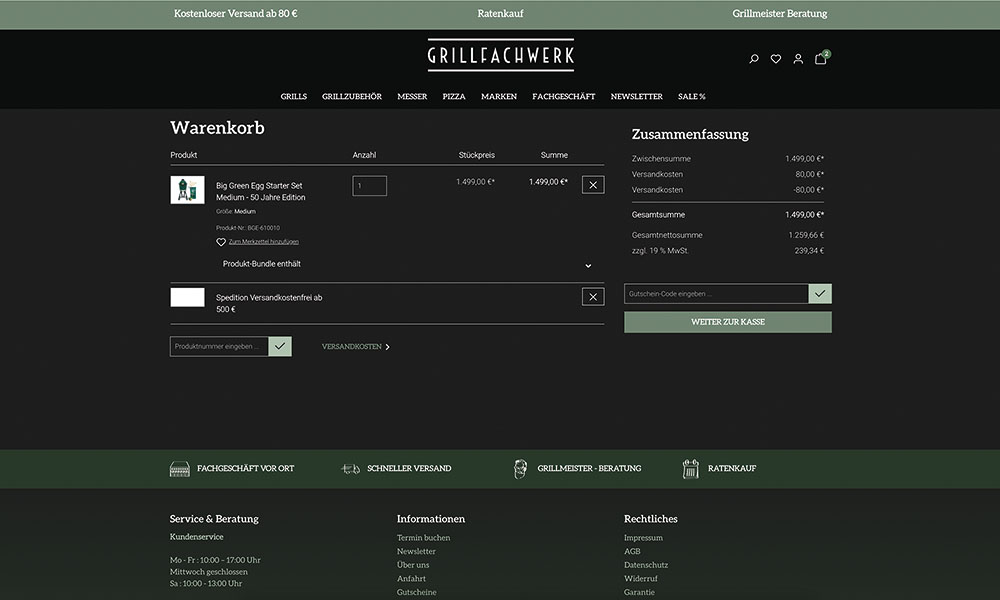1000x600 pixels.
Task: Click the Schneller Versand truck icon
Action: click(351, 469)
